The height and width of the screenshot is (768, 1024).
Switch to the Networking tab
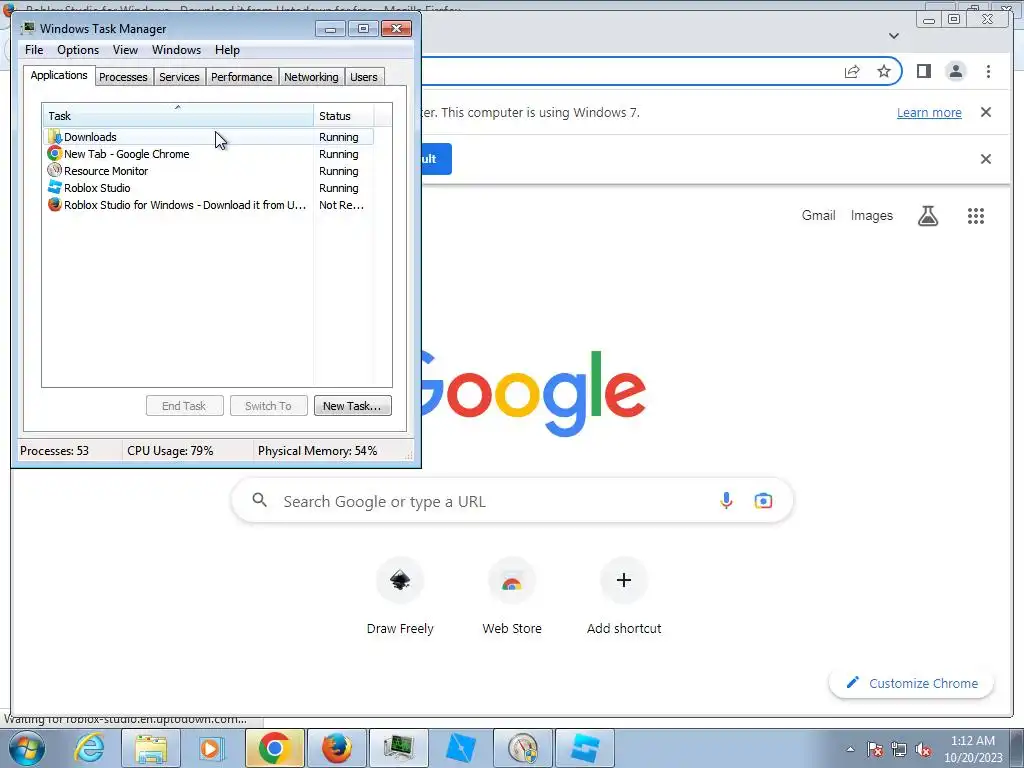pyautogui.click(x=311, y=77)
